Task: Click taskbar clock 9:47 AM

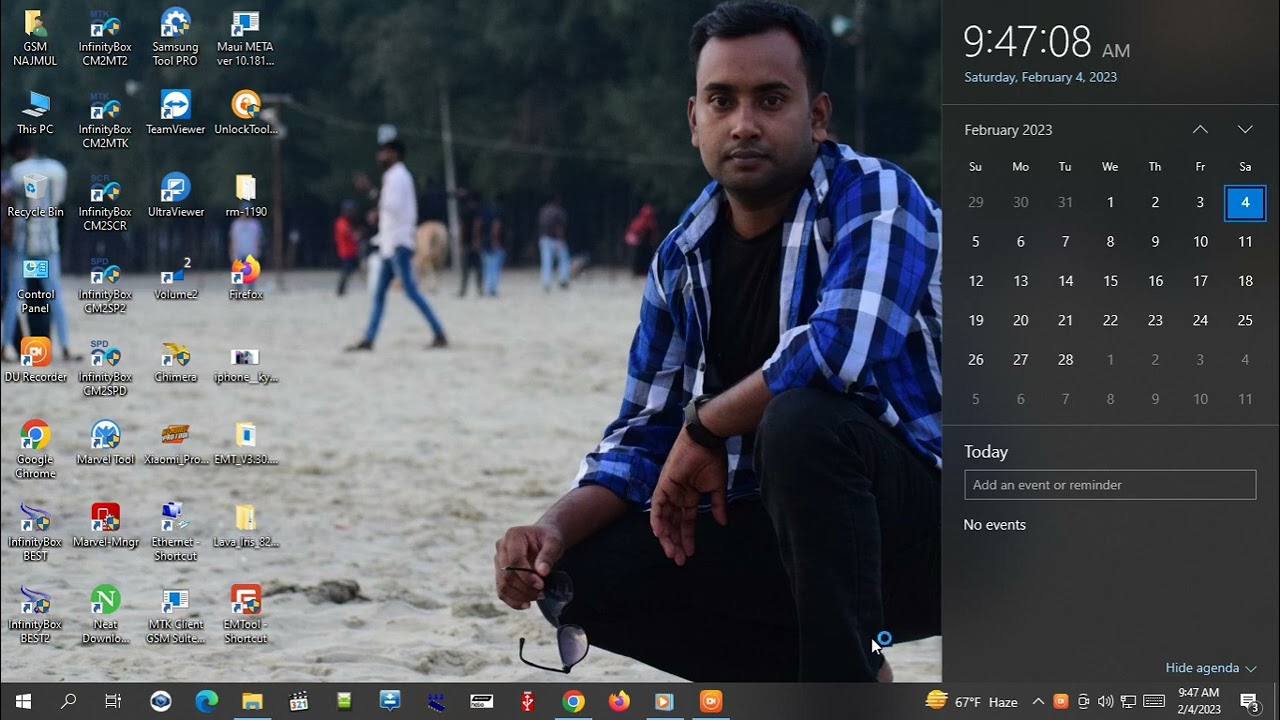Action: point(1199,701)
